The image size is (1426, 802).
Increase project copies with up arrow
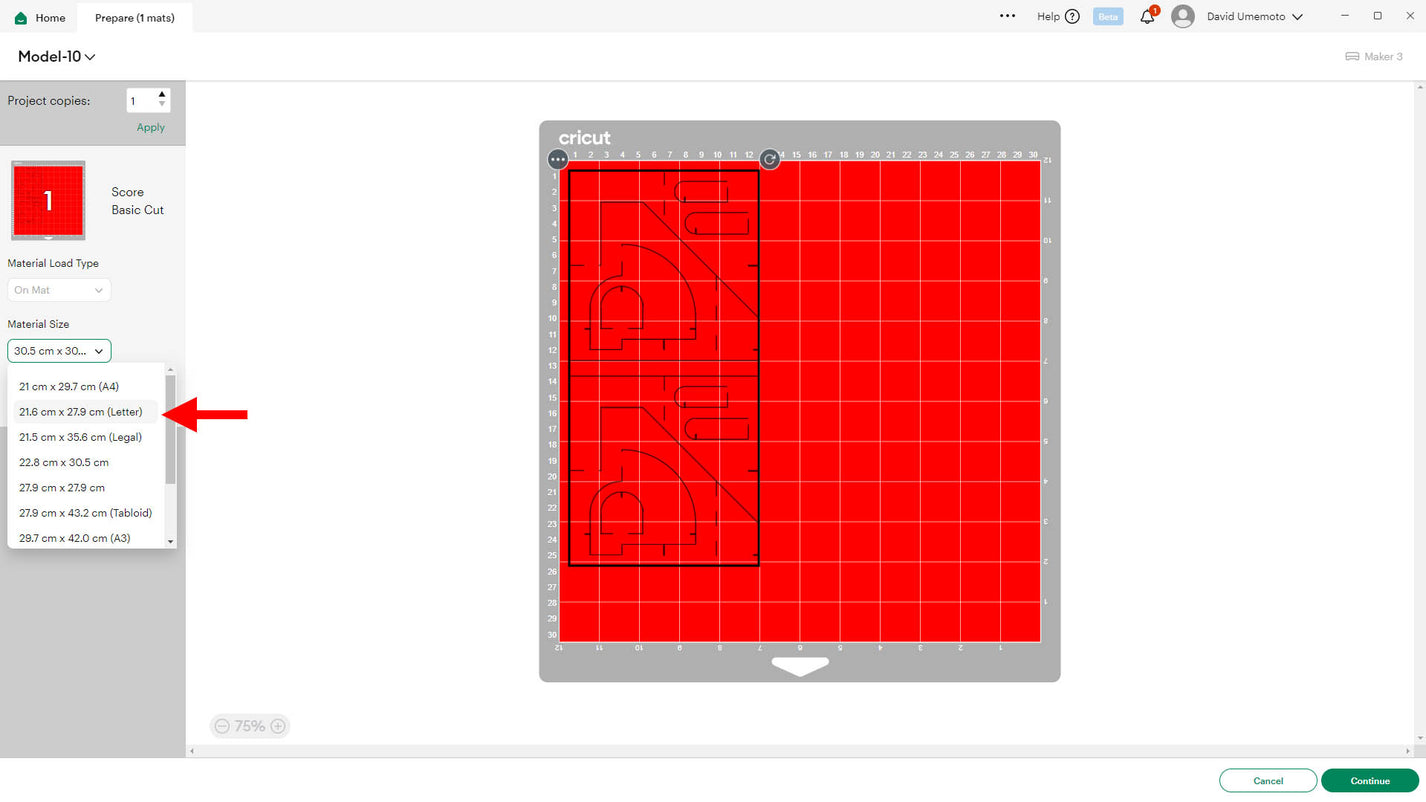click(x=162, y=95)
